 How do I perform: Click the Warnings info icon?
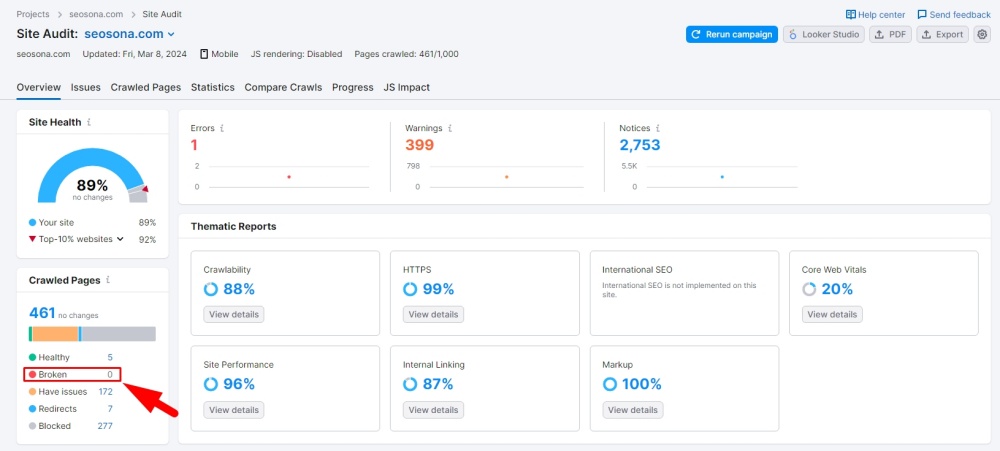coord(450,129)
